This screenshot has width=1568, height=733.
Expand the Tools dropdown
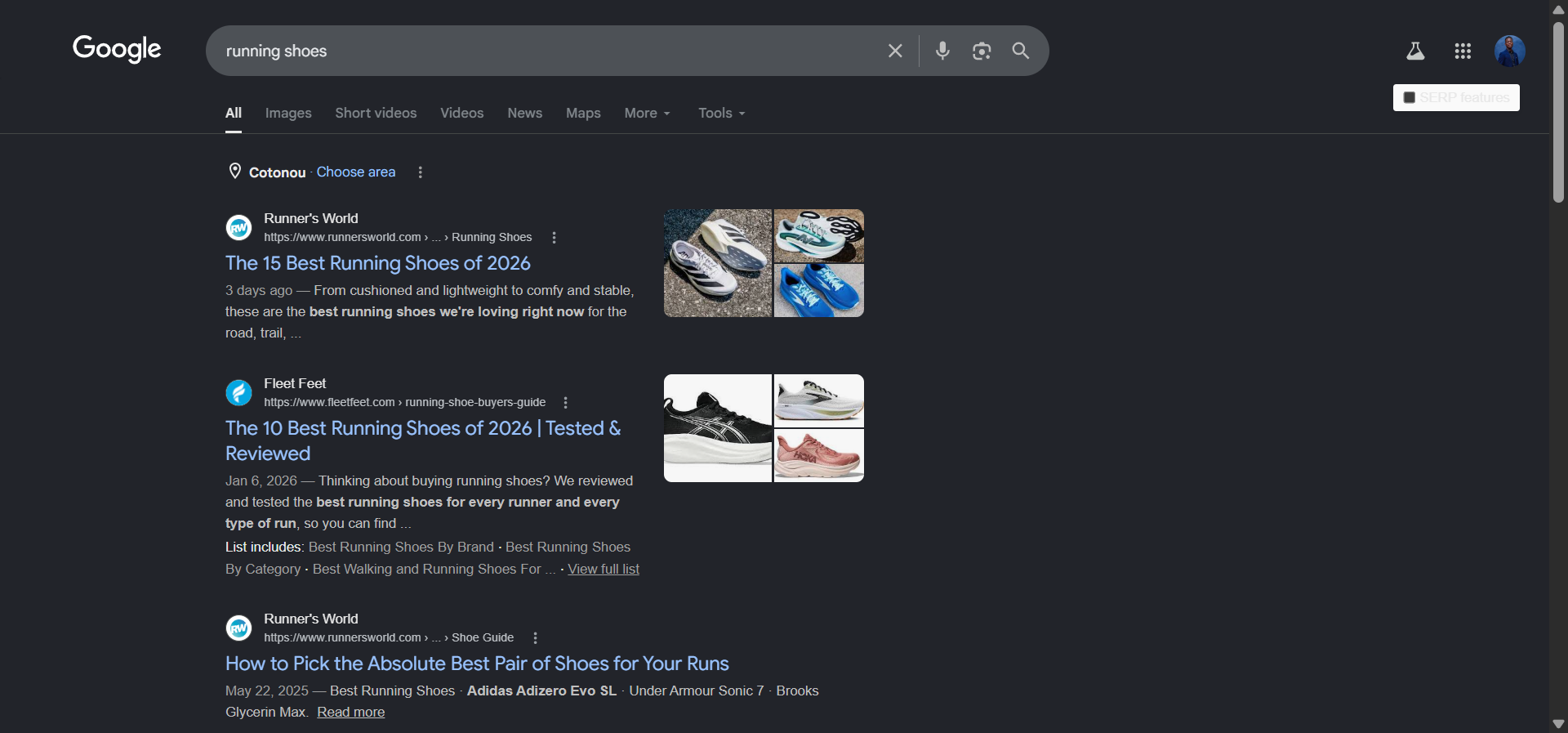click(x=721, y=113)
